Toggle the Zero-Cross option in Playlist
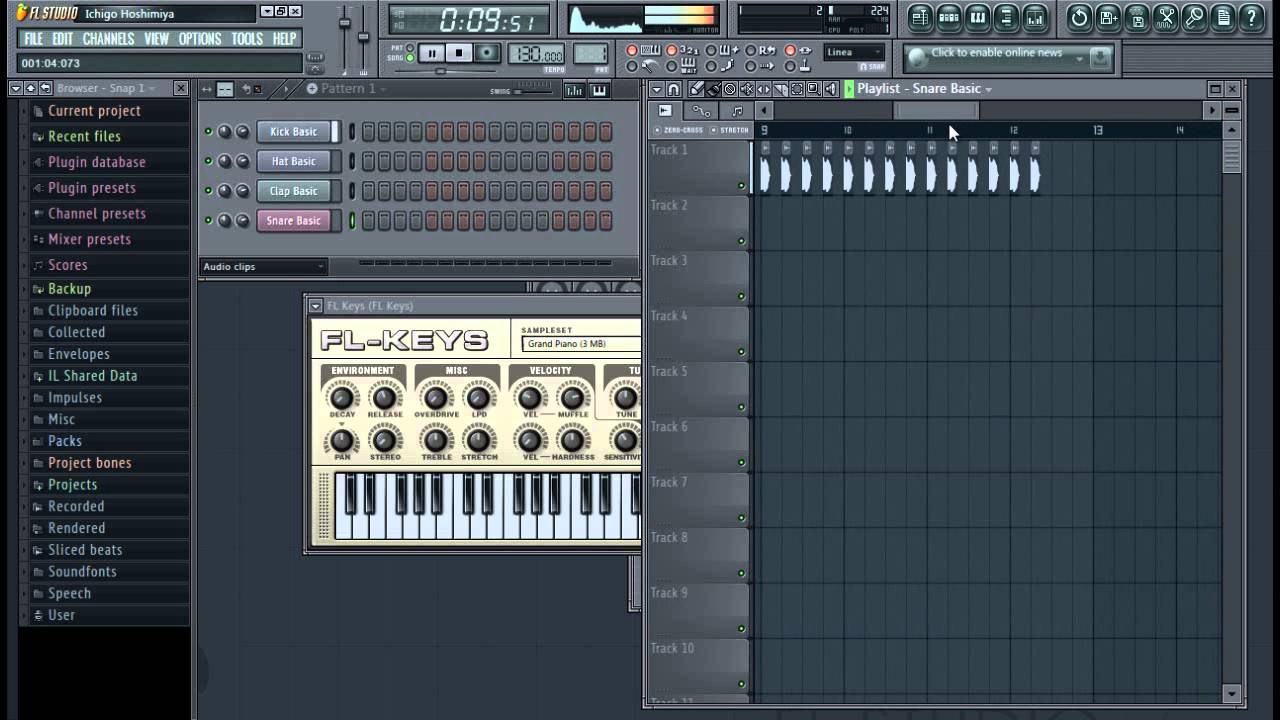 680,130
